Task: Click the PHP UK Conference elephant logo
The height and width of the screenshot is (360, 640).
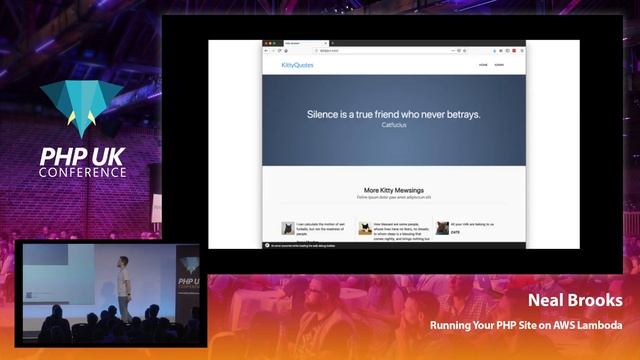Action: click(x=82, y=109)
